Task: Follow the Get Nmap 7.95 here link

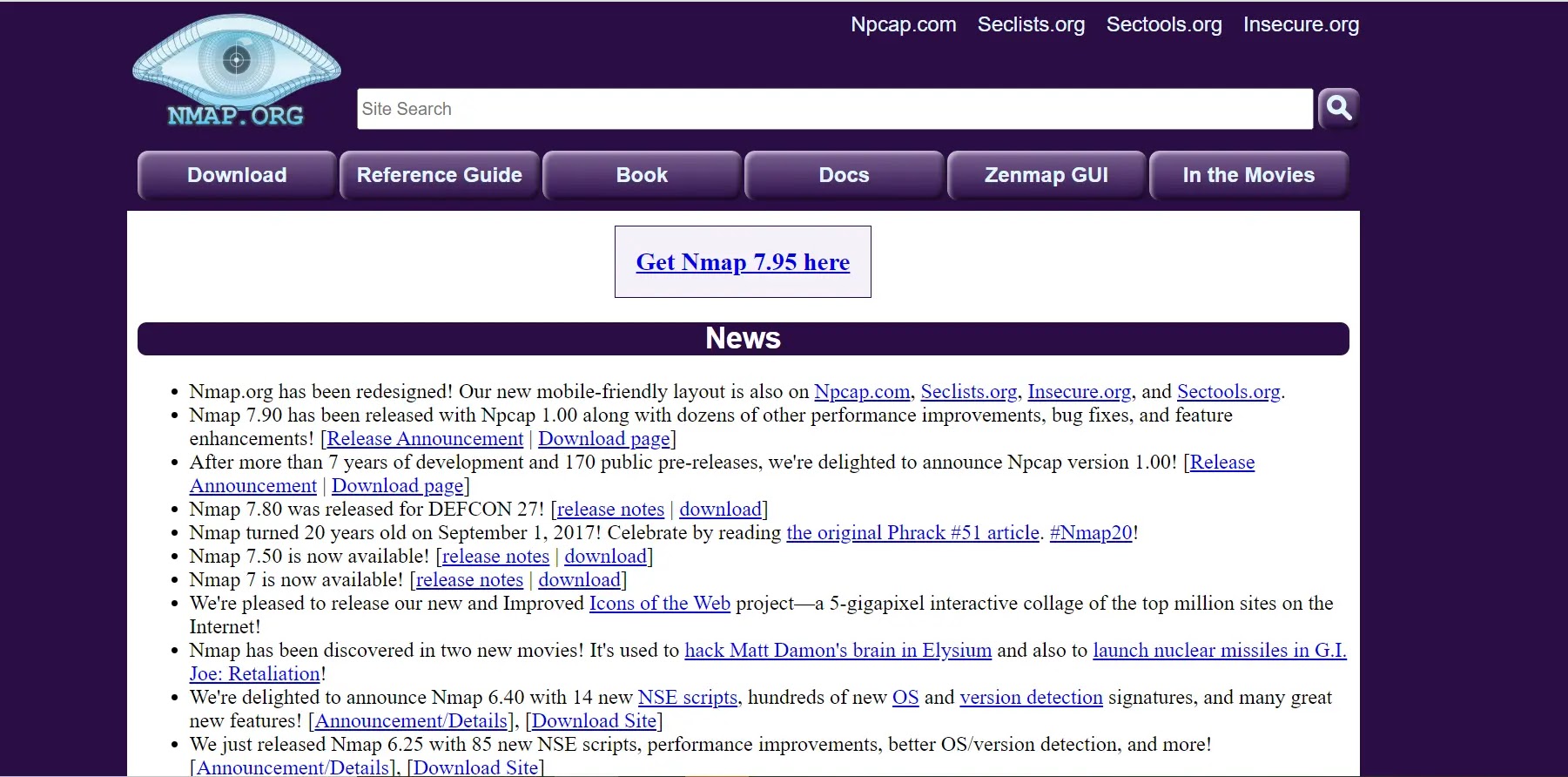Action: coord(743,262)
